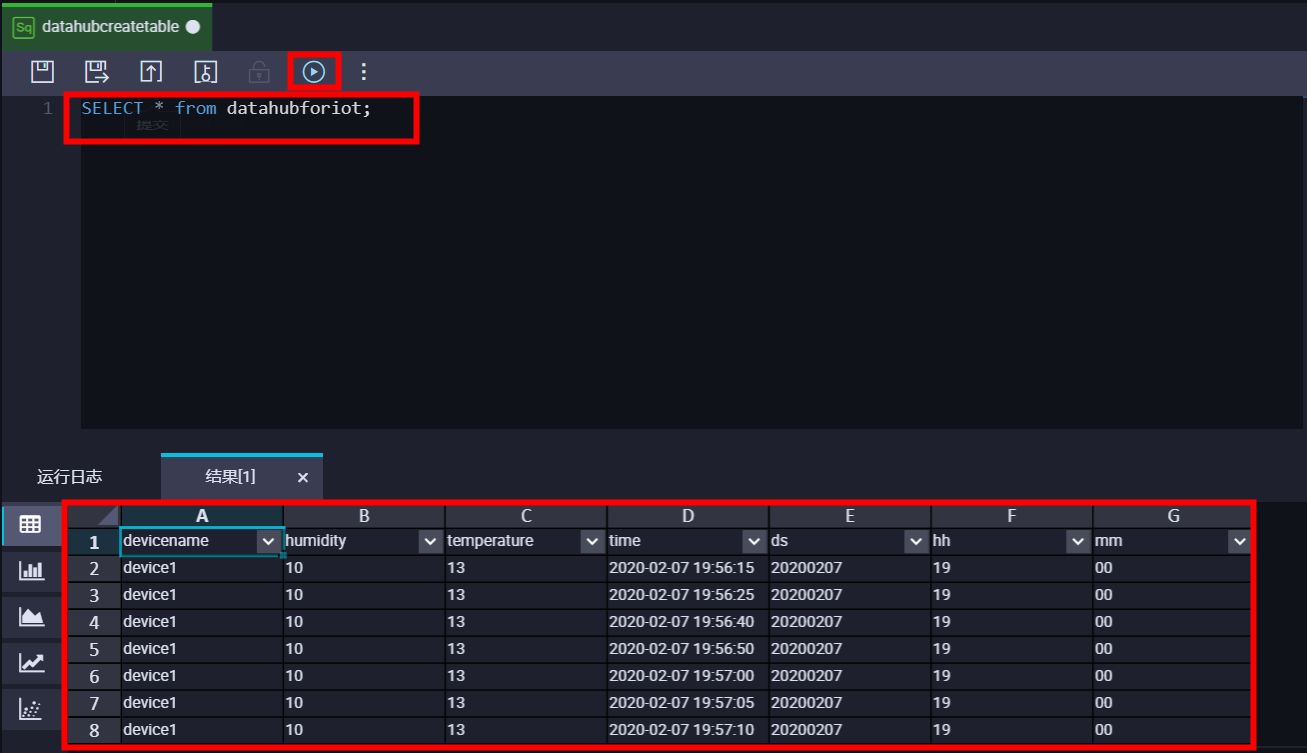
Task: Open temperature column filter dropdown
Action: (592, 541)
